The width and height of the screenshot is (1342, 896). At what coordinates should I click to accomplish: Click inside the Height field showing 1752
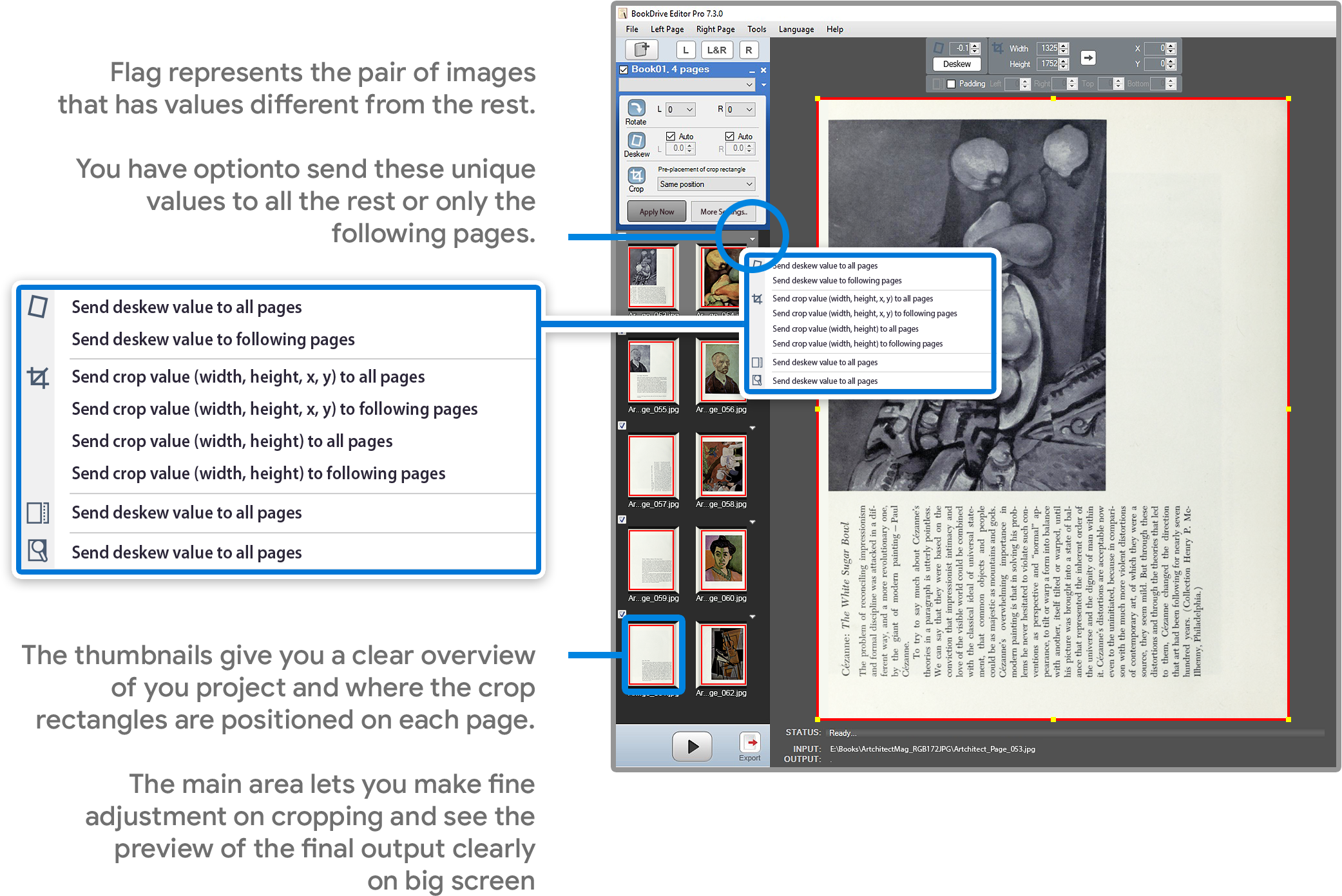coord(1048,64)
